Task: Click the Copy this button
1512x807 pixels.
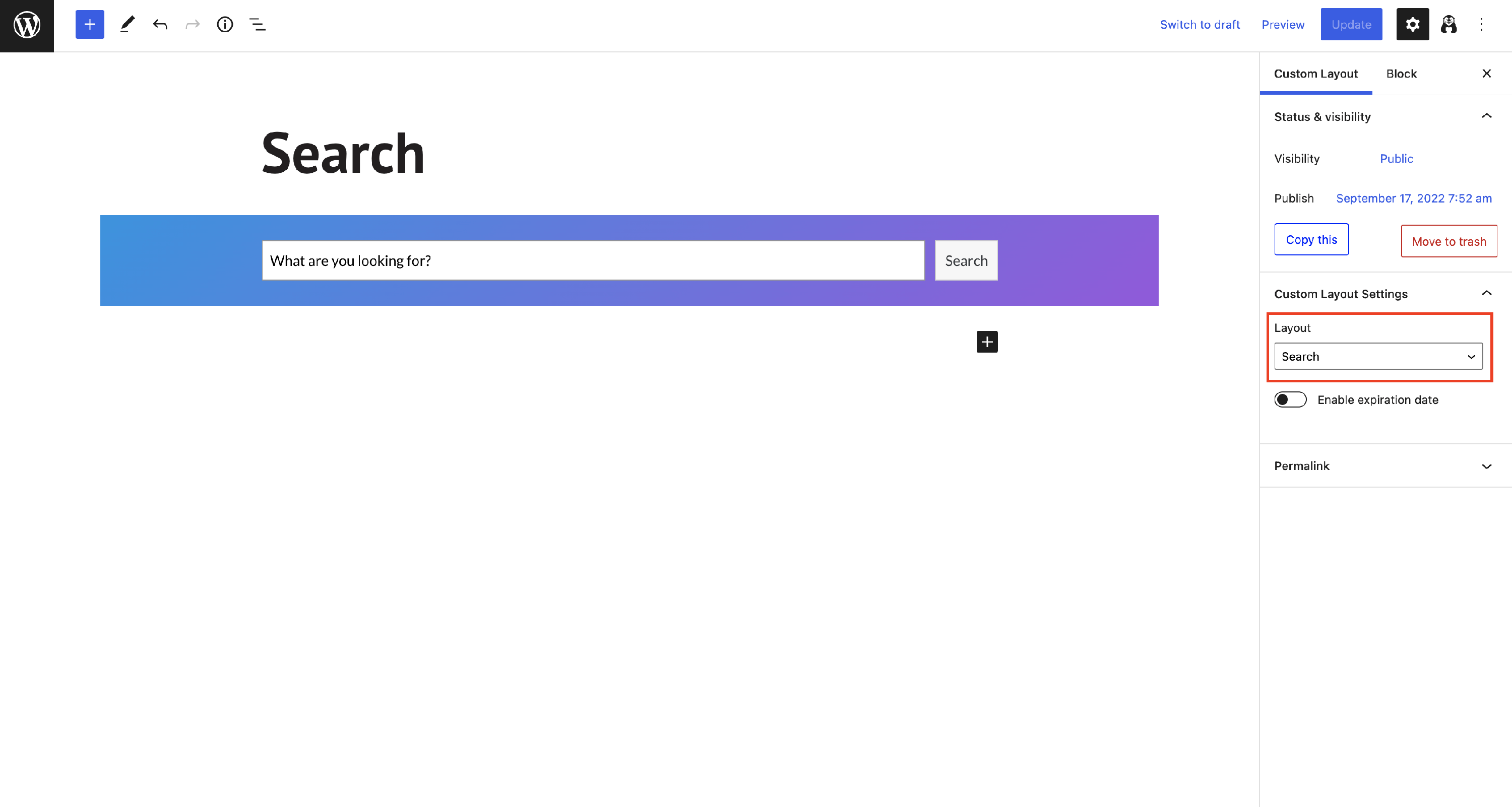Action: [x=1311, y=240]
